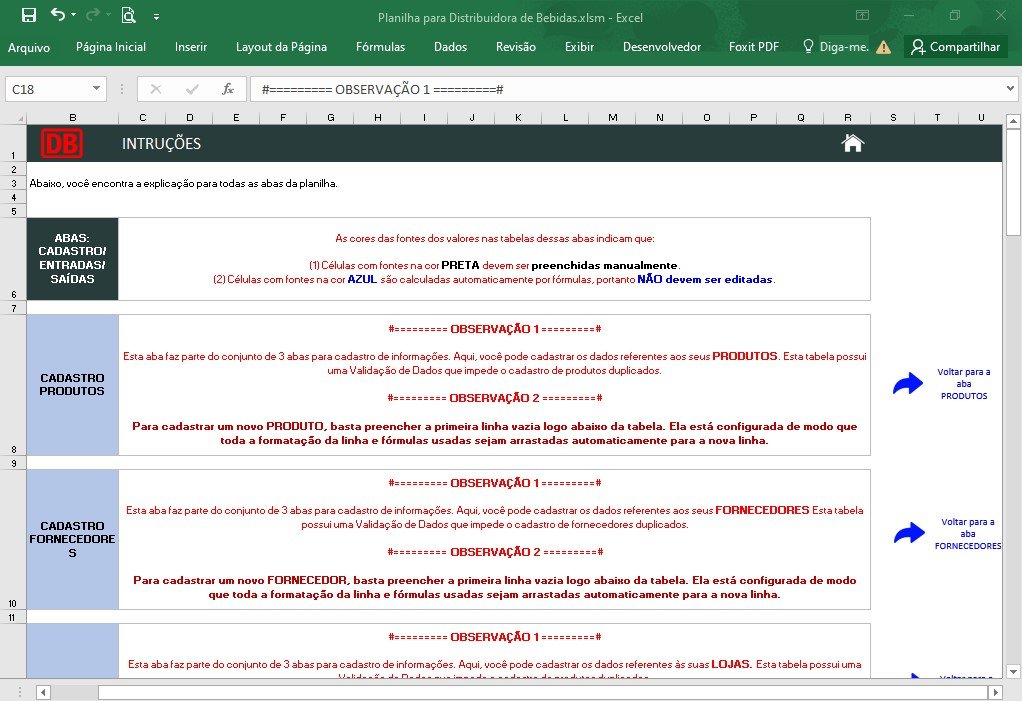The height and width of the screenshot is (701, 1022).
Task: Open print preview from the Quick Access Toolbar
Action: point(128,15)
